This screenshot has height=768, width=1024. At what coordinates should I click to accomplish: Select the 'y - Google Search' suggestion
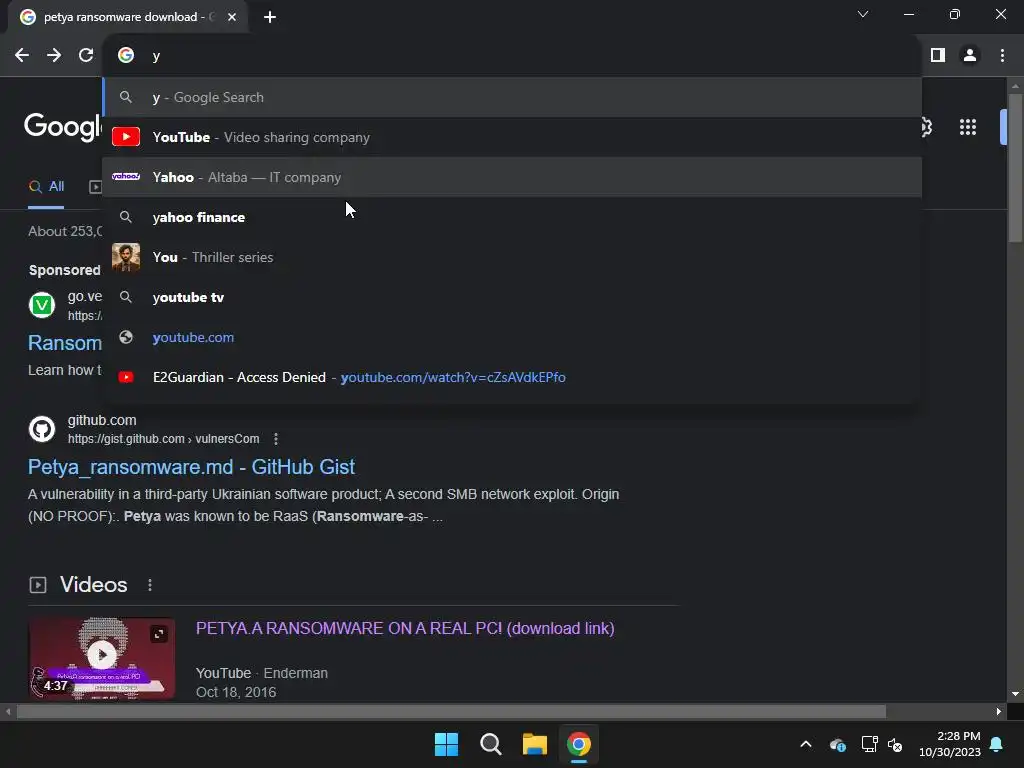click(512, 97)
